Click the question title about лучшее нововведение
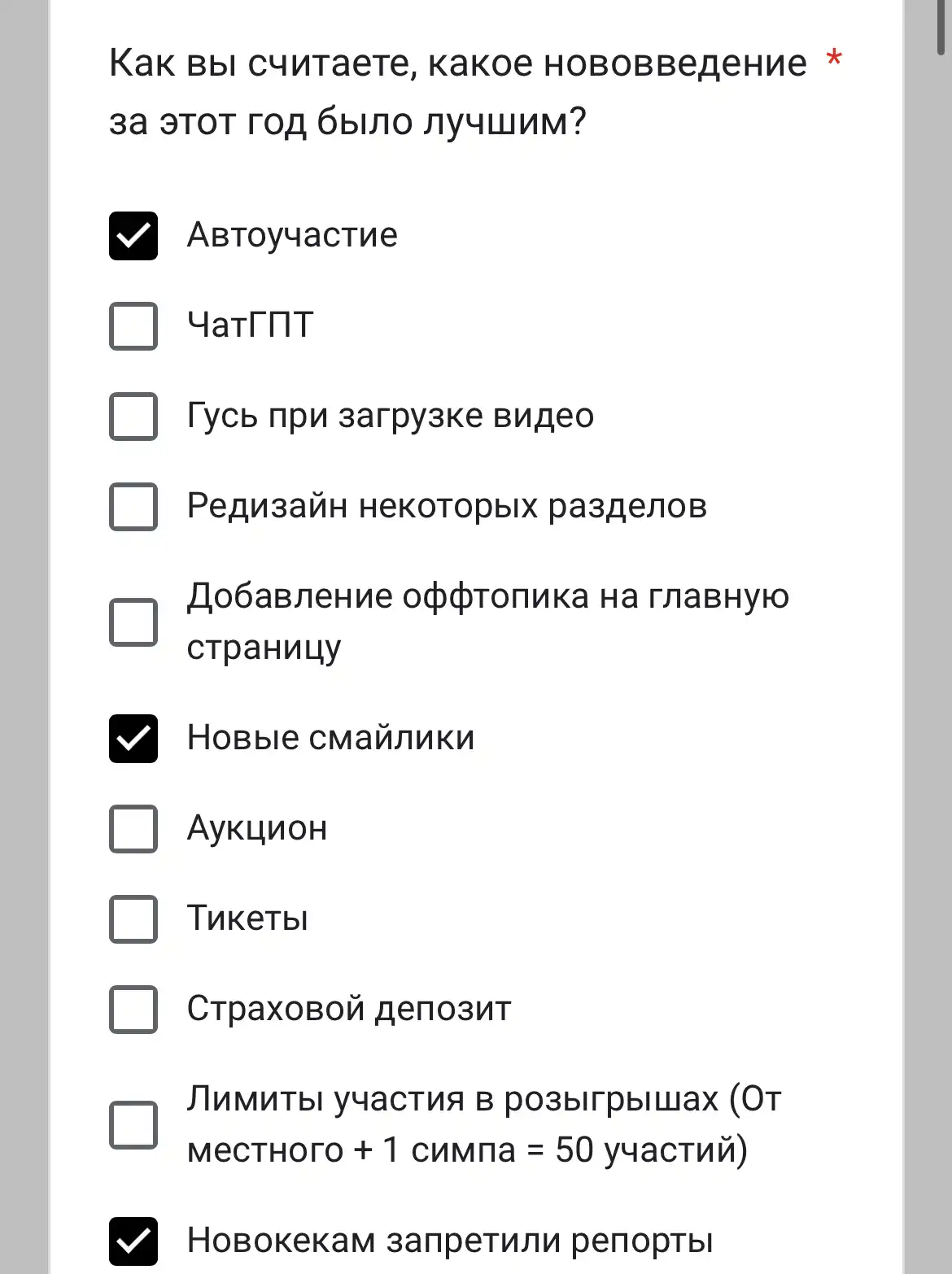 pyautogui.click(x=458, y=93)
